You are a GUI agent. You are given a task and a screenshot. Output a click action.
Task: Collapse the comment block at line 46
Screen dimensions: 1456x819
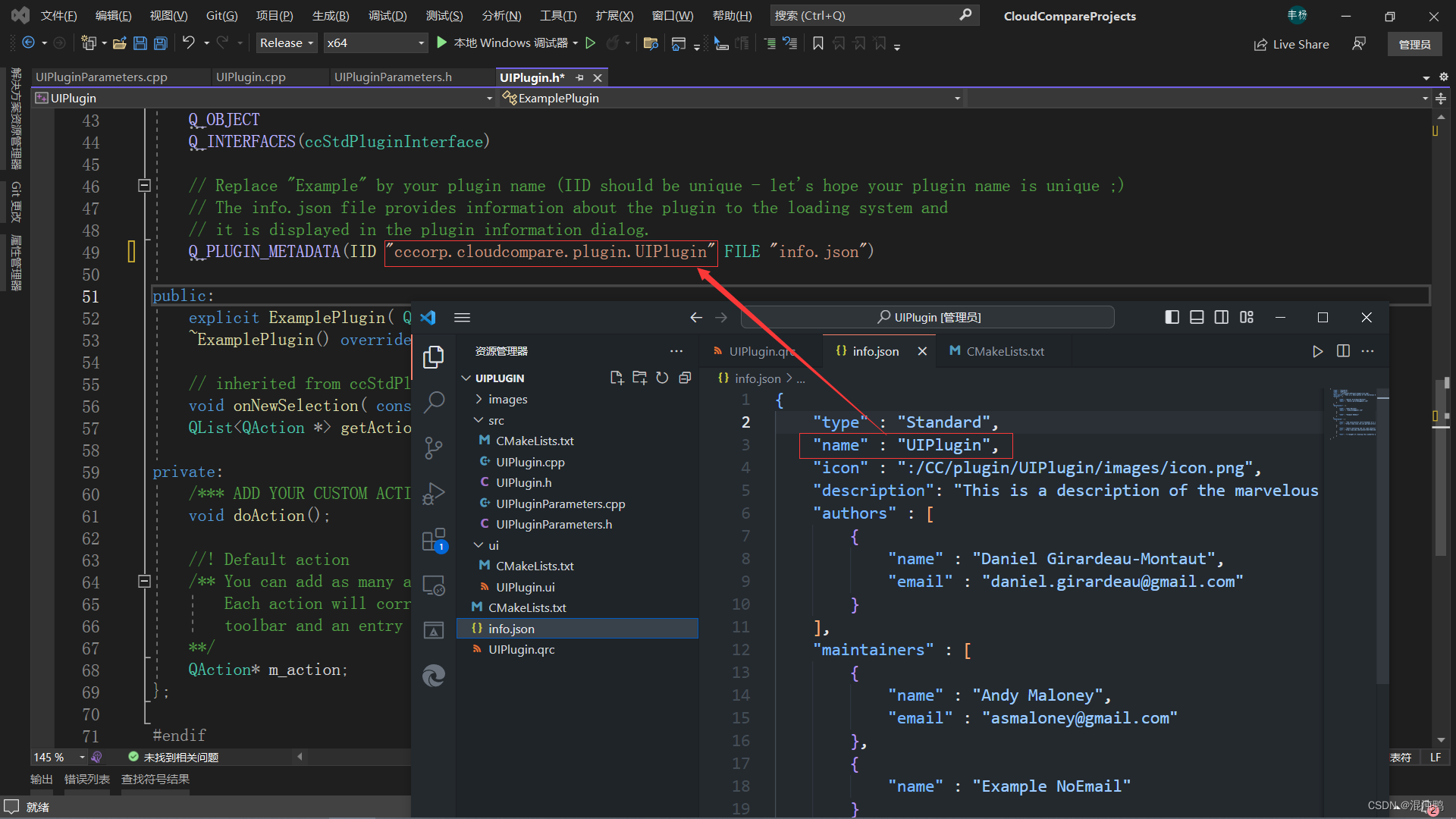(x=144, y=186)
